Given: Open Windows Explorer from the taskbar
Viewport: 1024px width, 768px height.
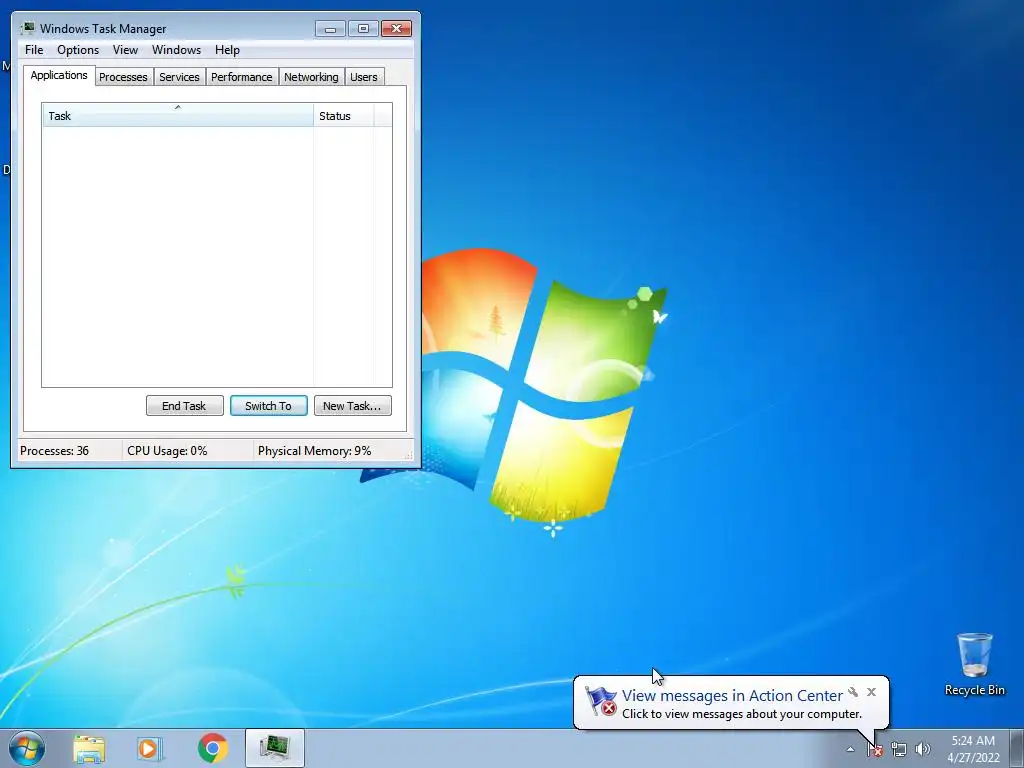Looking at the screenshot, I should tap(89, 748).
